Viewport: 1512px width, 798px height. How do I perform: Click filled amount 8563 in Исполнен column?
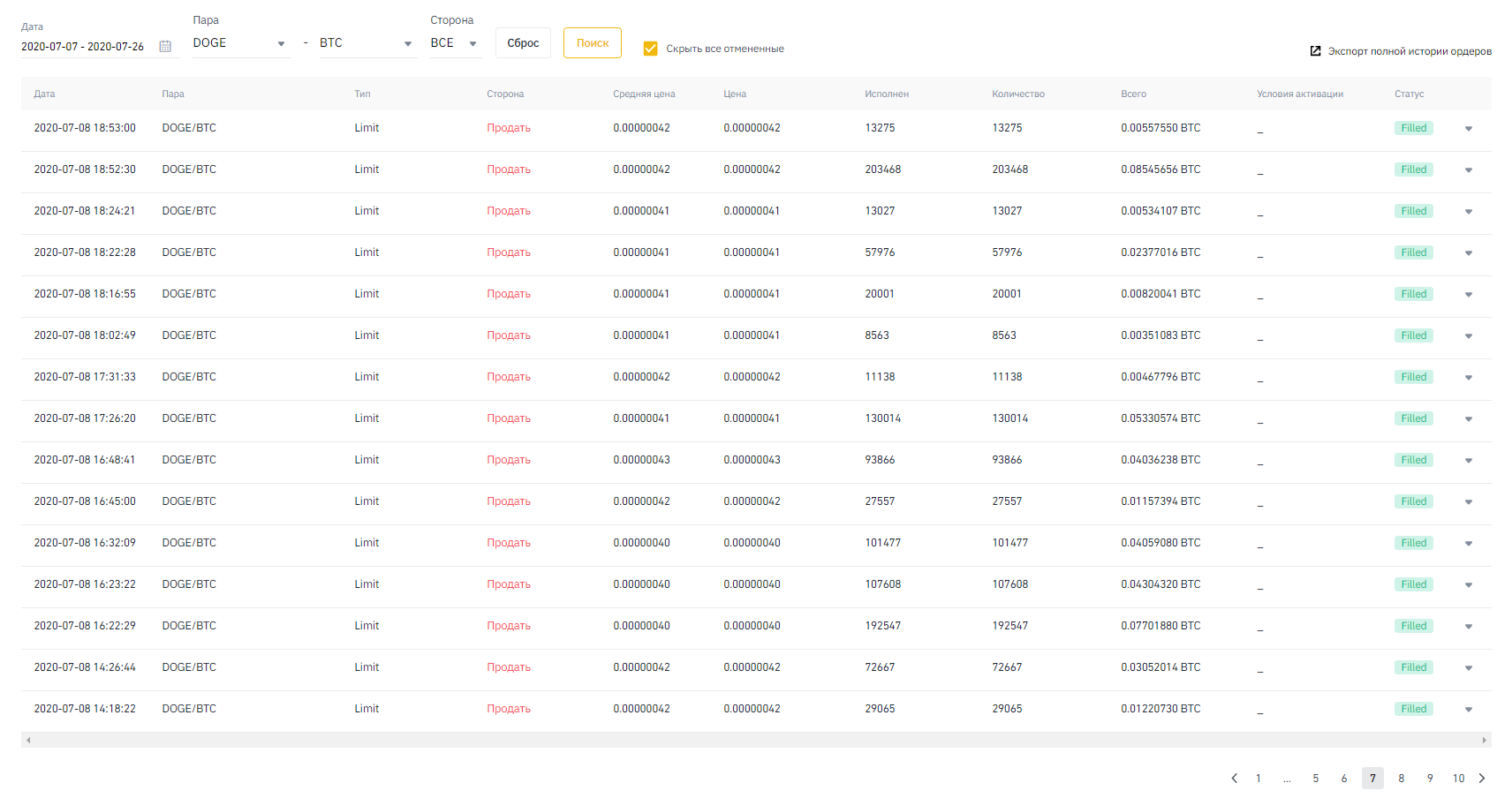pyautogui.click(x=877, y=335)
